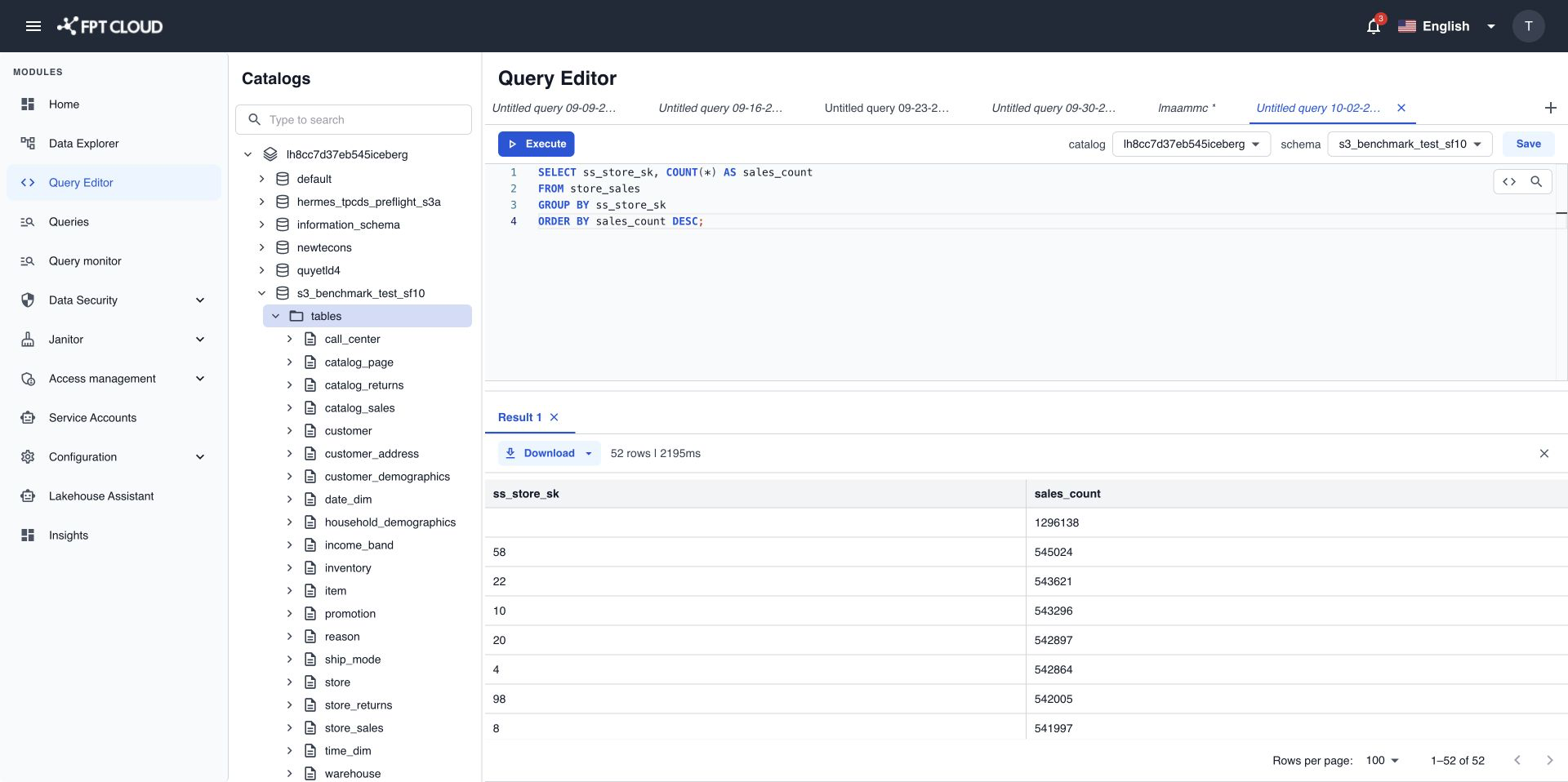This screenshot has width=1568, height=782.
Task: Expand the default schema node
Action: 261,179
